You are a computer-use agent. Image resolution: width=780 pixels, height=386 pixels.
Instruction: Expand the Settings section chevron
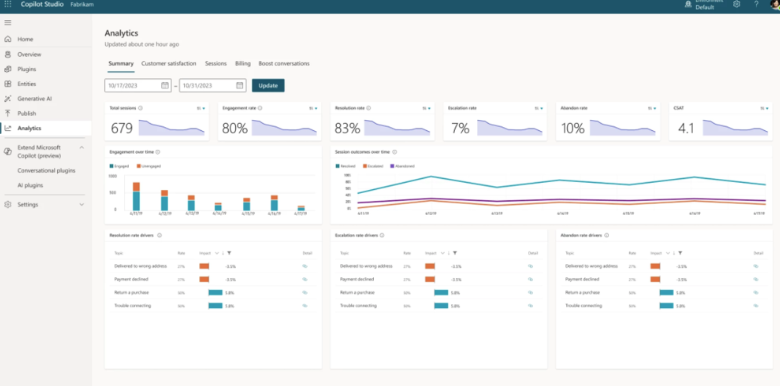(x=82, y=204)
